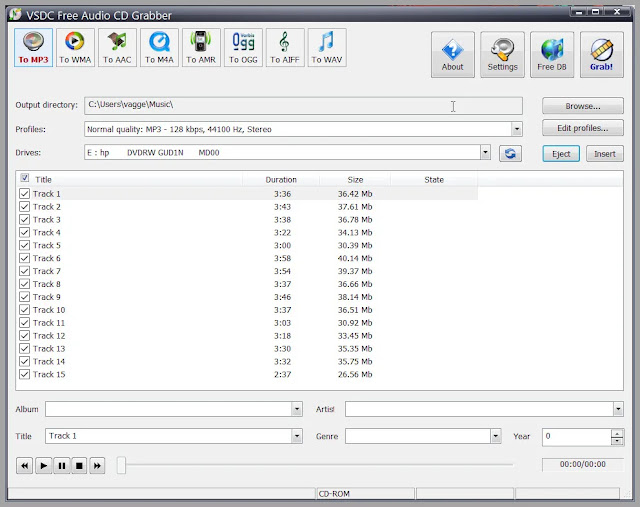Viewport: 640px width, 507px height.
Task: Choose the To WMA format icon
Action: point(75,47)
